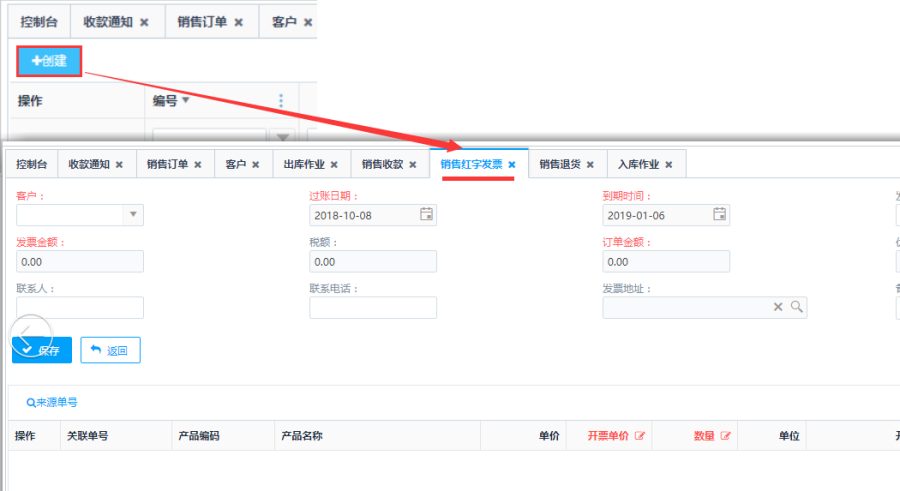The image size is (900, 491).
Task: Expand the 客户 dropdown
Action: [133, 214]
